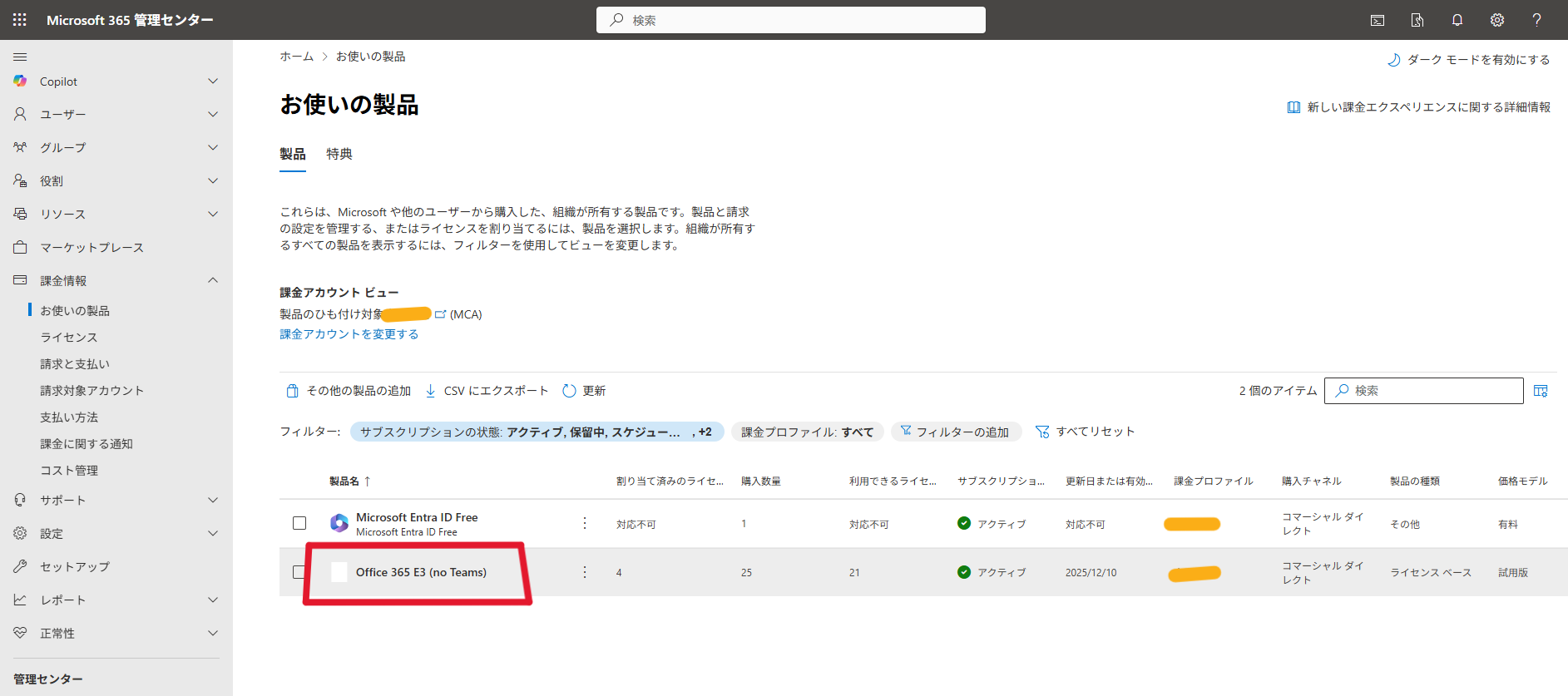Image resolution: width=1568 pixels, height=696 pixels.
Task: Click the レポート chart icon
Action: [20, 600]
